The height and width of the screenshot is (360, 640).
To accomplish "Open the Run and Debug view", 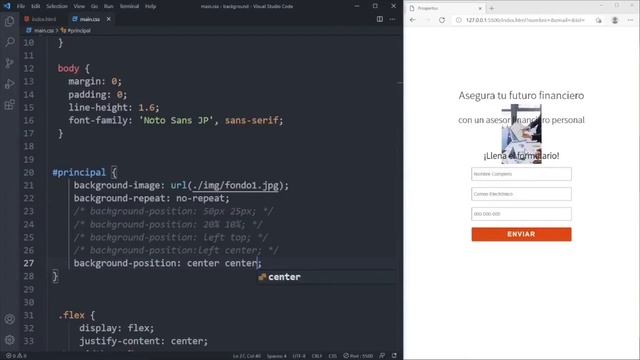I will pos(9,84).
